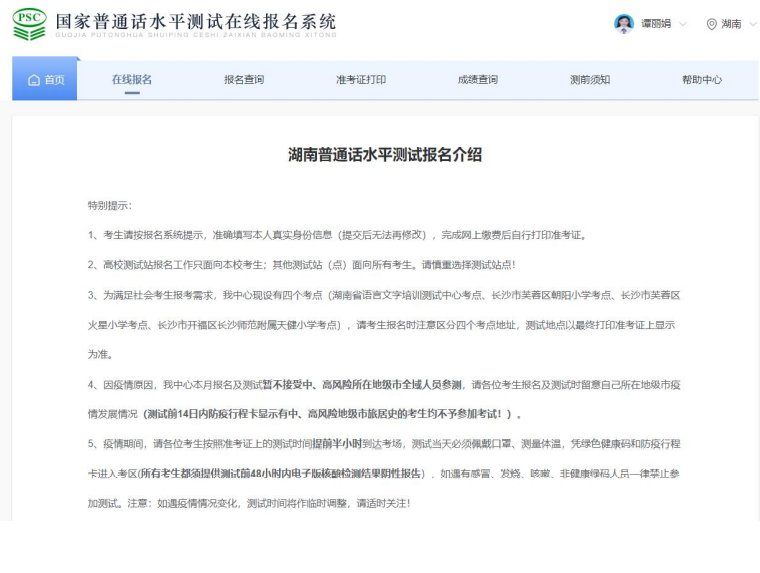The height and width of the screenshot is (573, 760).
Task: Open the user avatar picture
Action: (x=624, y=24)
